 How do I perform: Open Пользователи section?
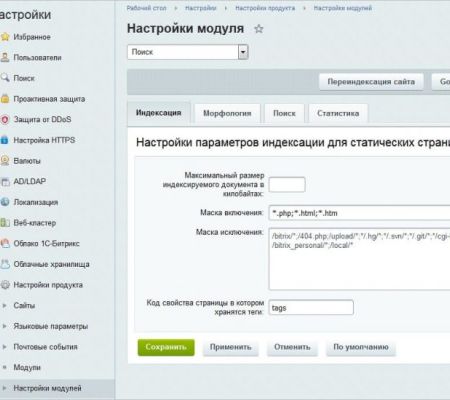pyautogui.click(x=37, y=58)
